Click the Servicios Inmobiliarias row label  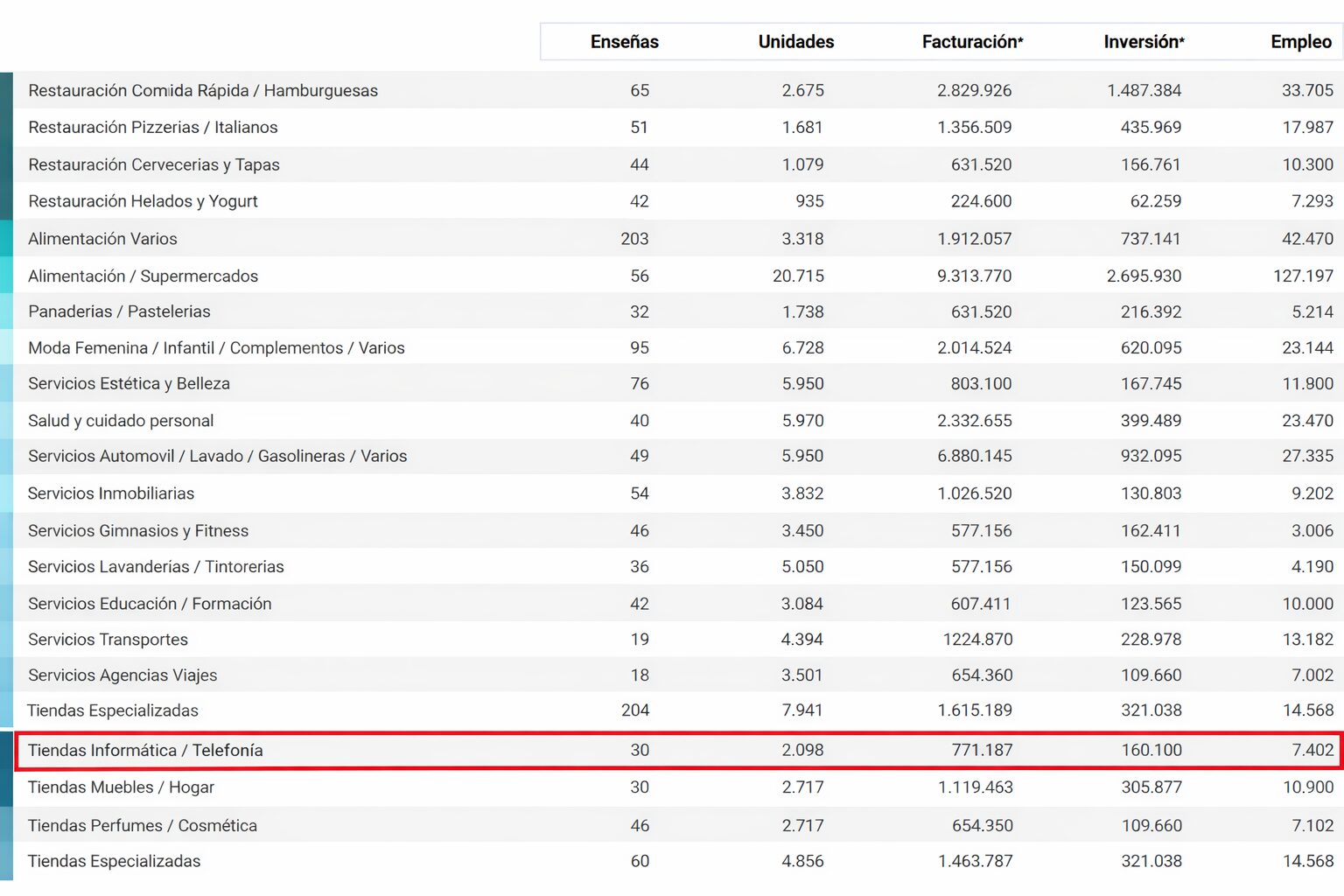coord(111,493)
